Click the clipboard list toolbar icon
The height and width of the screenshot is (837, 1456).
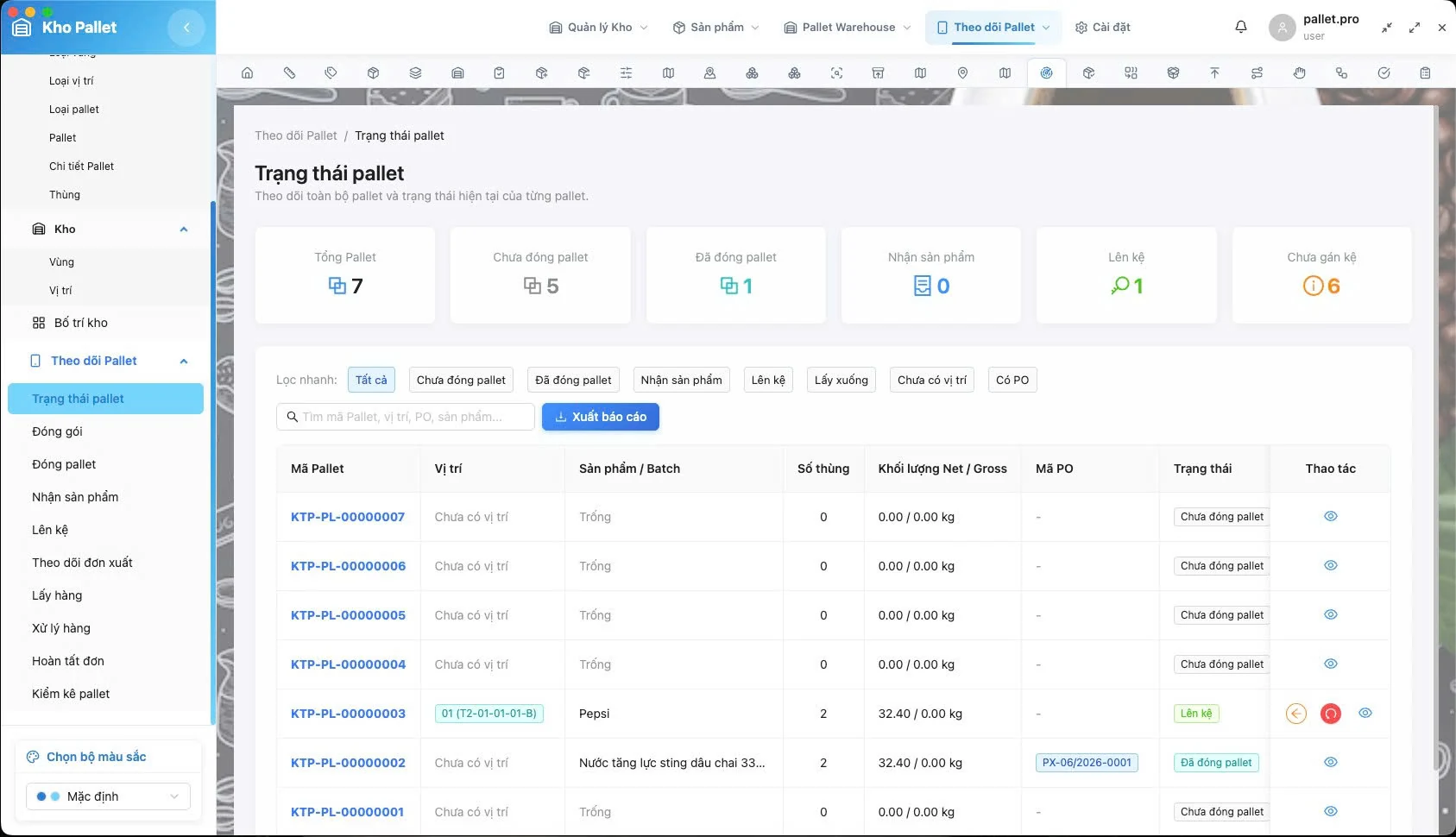(x=1425, y=73)
